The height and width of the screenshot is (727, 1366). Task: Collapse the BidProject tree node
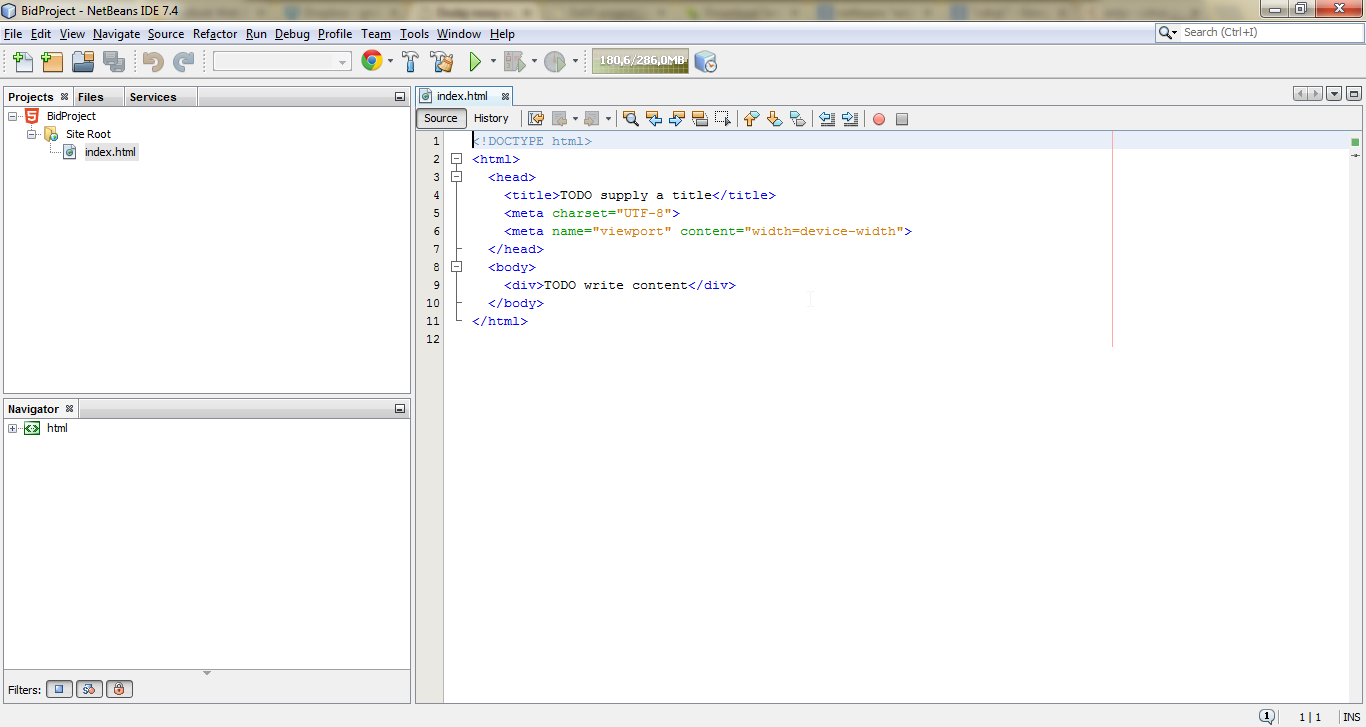tap(13, 116)
